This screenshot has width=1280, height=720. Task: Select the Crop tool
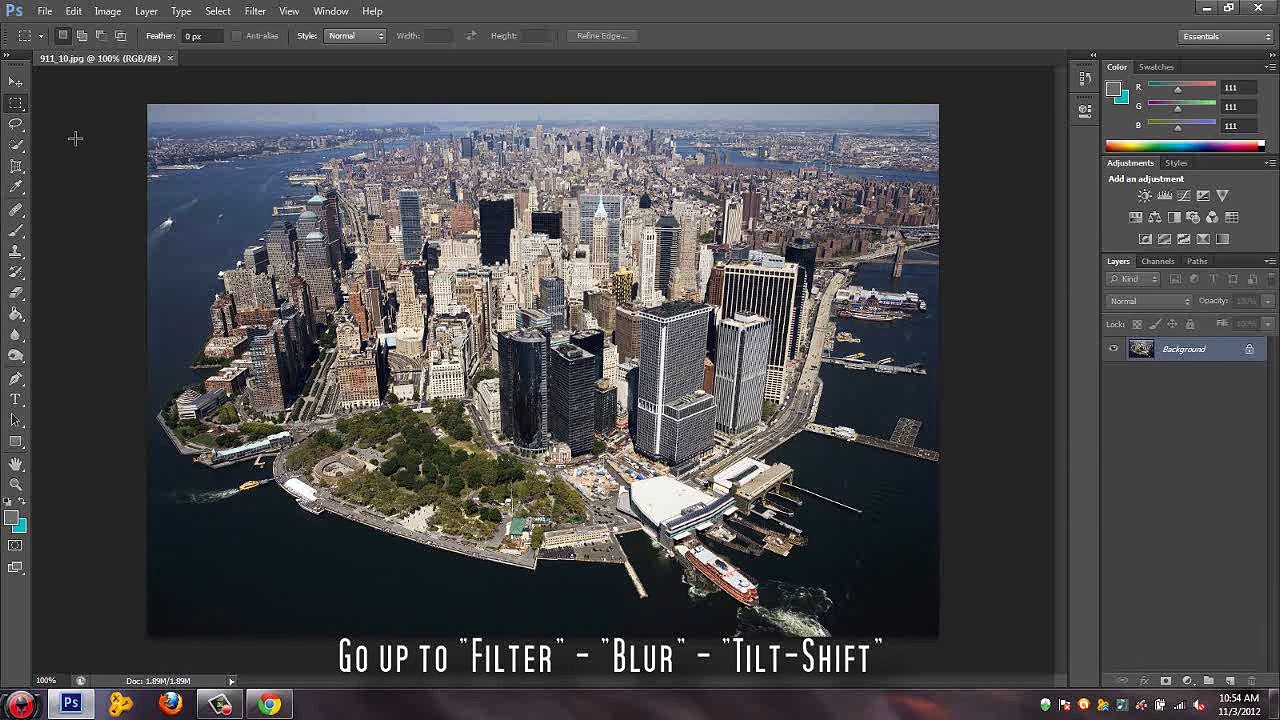16,166
